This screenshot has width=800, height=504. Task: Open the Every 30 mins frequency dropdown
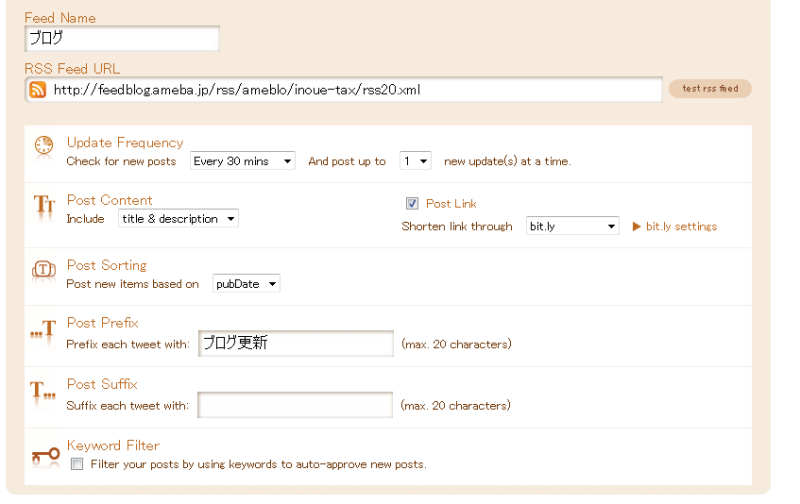[243, 161]
